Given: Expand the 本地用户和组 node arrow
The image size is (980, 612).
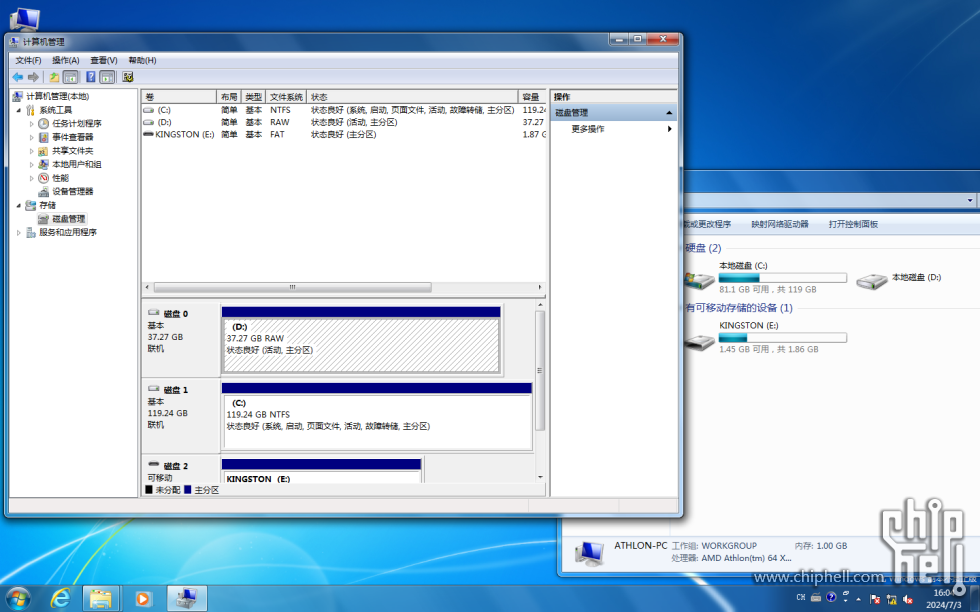Looking at the screenshot, I should tap(31, 164).
